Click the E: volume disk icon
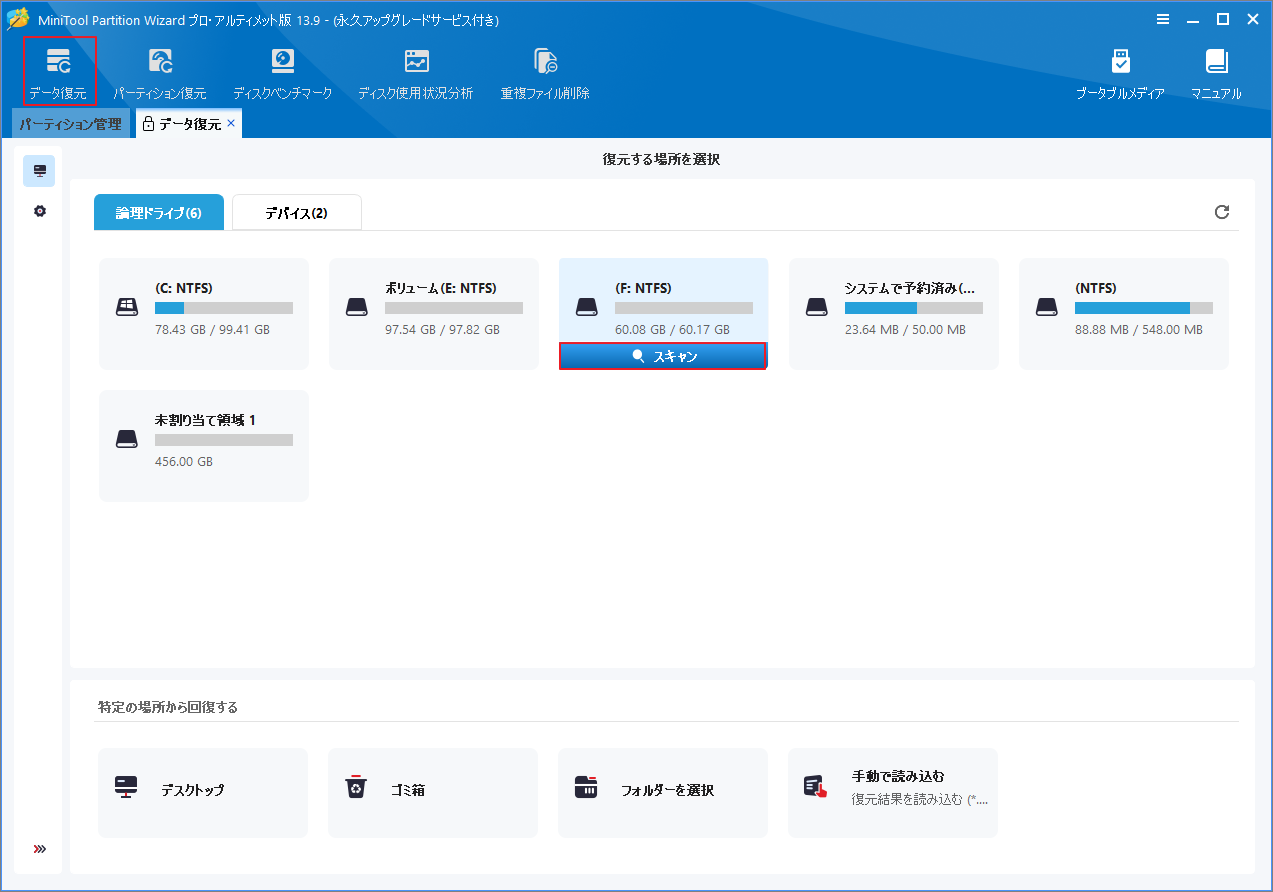This screenshot has width=1273, height=892. (357, 307)
